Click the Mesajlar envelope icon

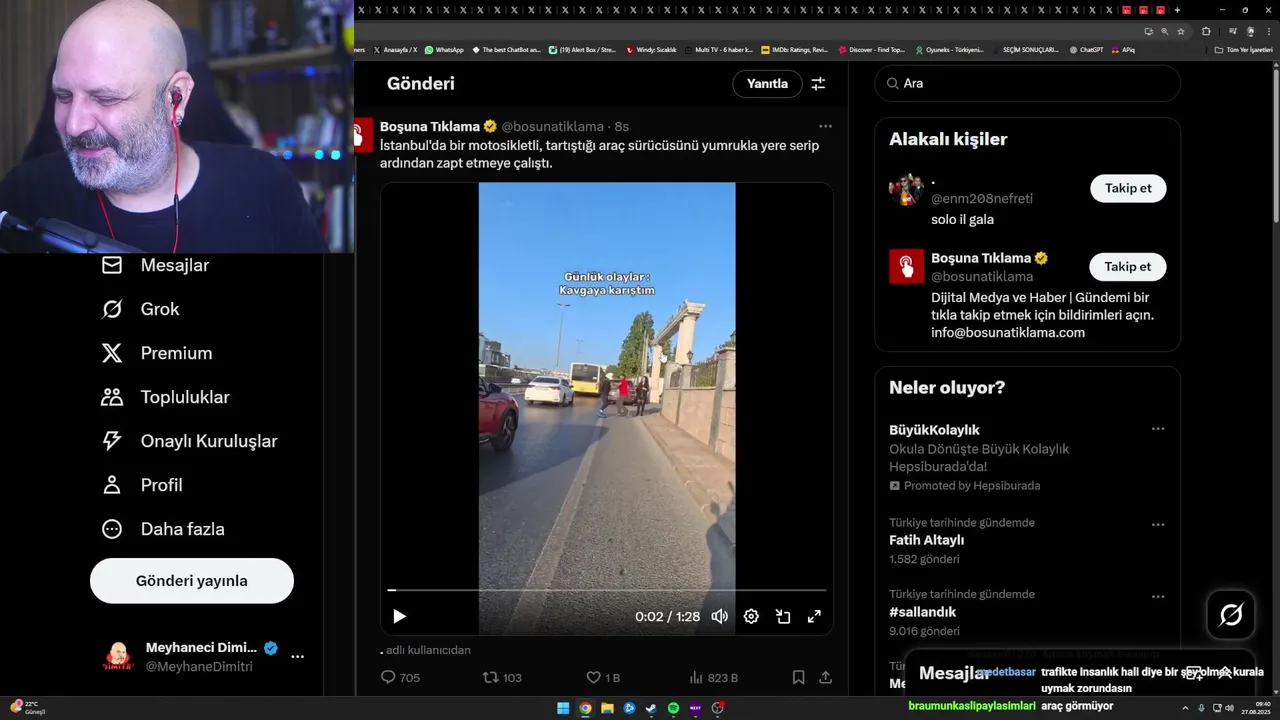(112, 265)
